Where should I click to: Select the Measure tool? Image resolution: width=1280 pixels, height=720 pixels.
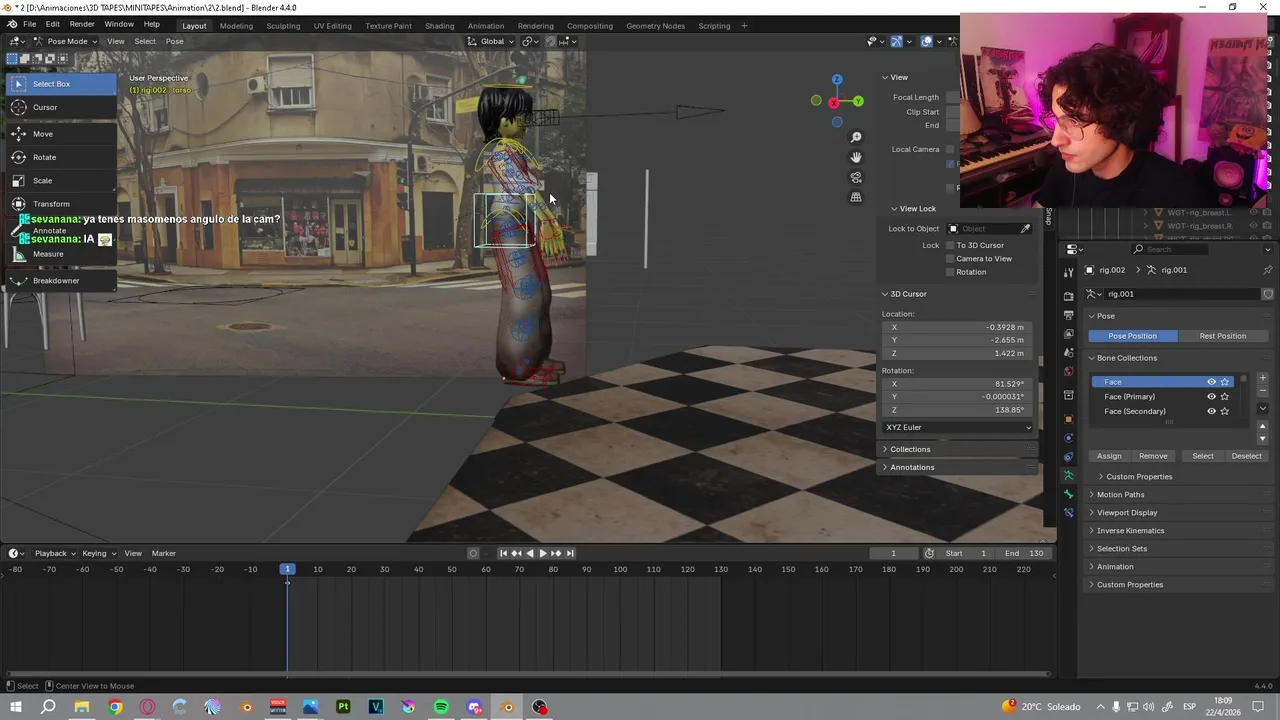click(47, 254)
